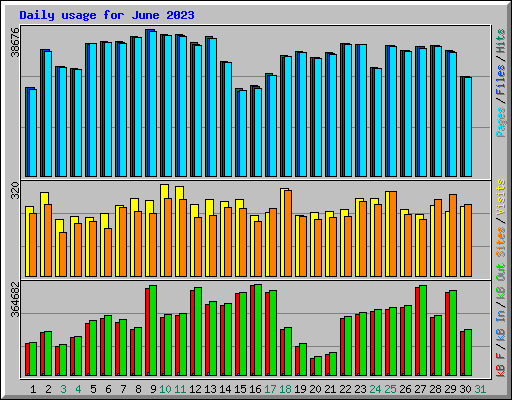
Task: Click the green kB Out bar for day 12
Action: click(198, 331)
